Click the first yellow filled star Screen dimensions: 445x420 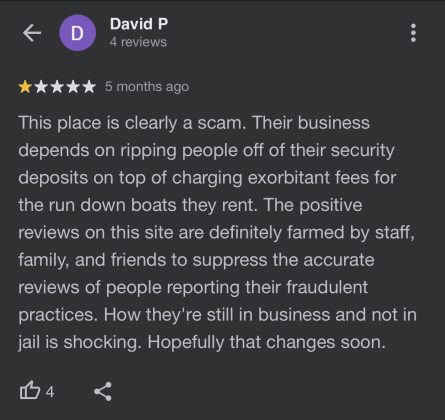click(x=25, y=87)
